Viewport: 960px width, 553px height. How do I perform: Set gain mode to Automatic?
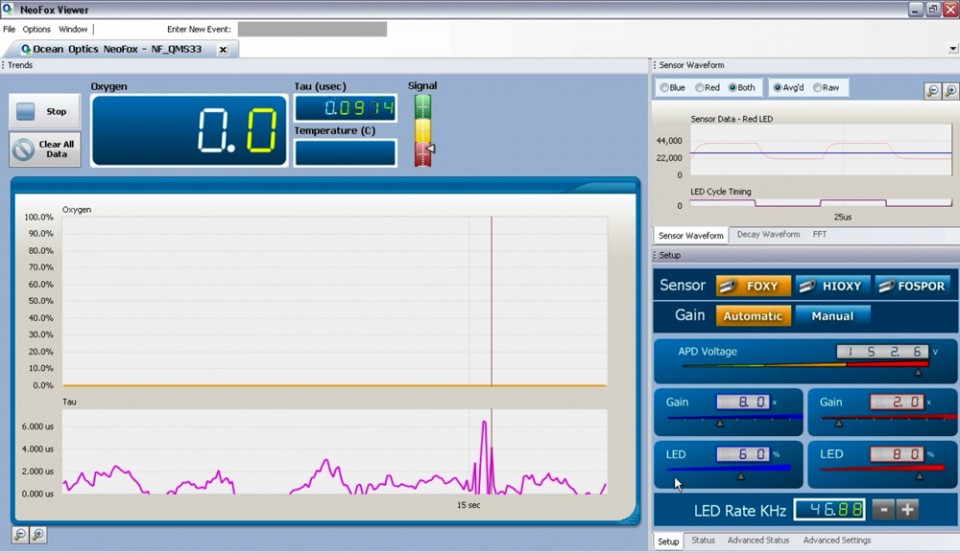point(753,316)
